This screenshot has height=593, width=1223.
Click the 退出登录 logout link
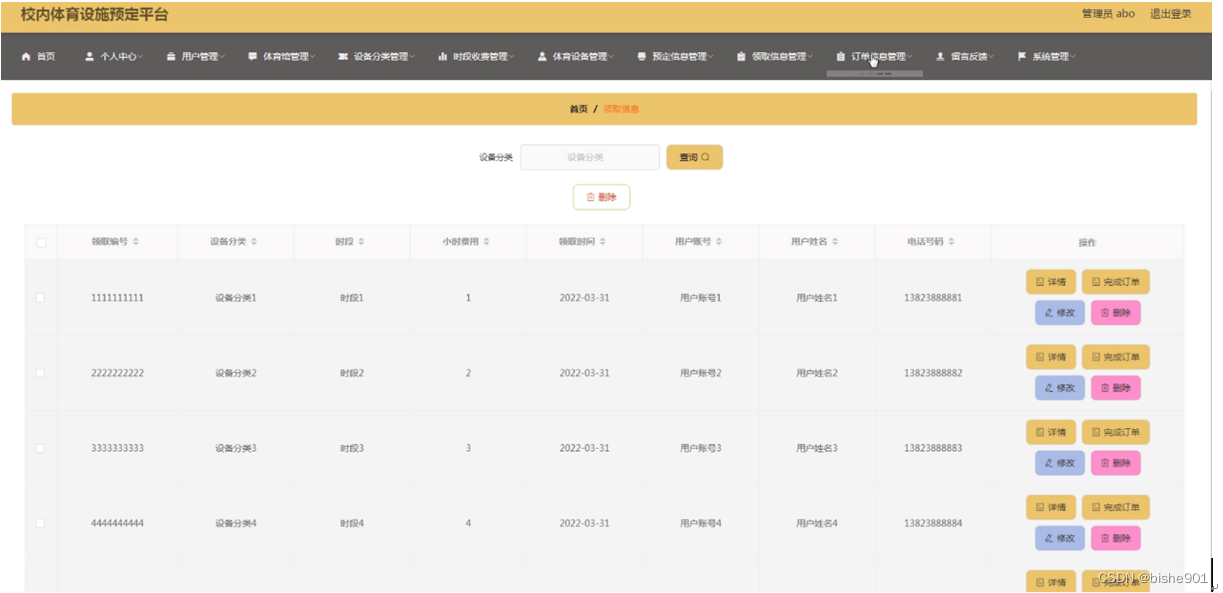click(x=1170, y=14)
